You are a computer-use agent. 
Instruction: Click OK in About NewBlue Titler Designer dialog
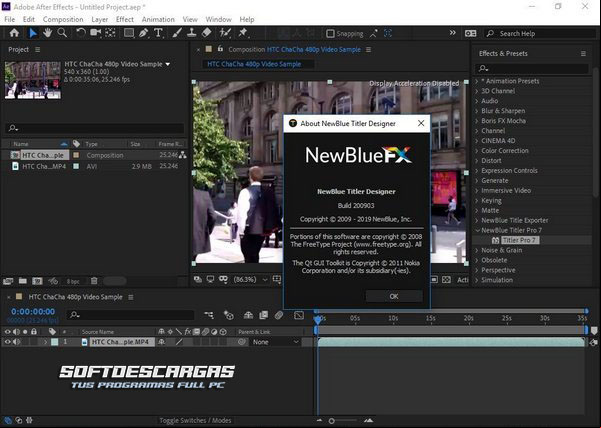394,296
